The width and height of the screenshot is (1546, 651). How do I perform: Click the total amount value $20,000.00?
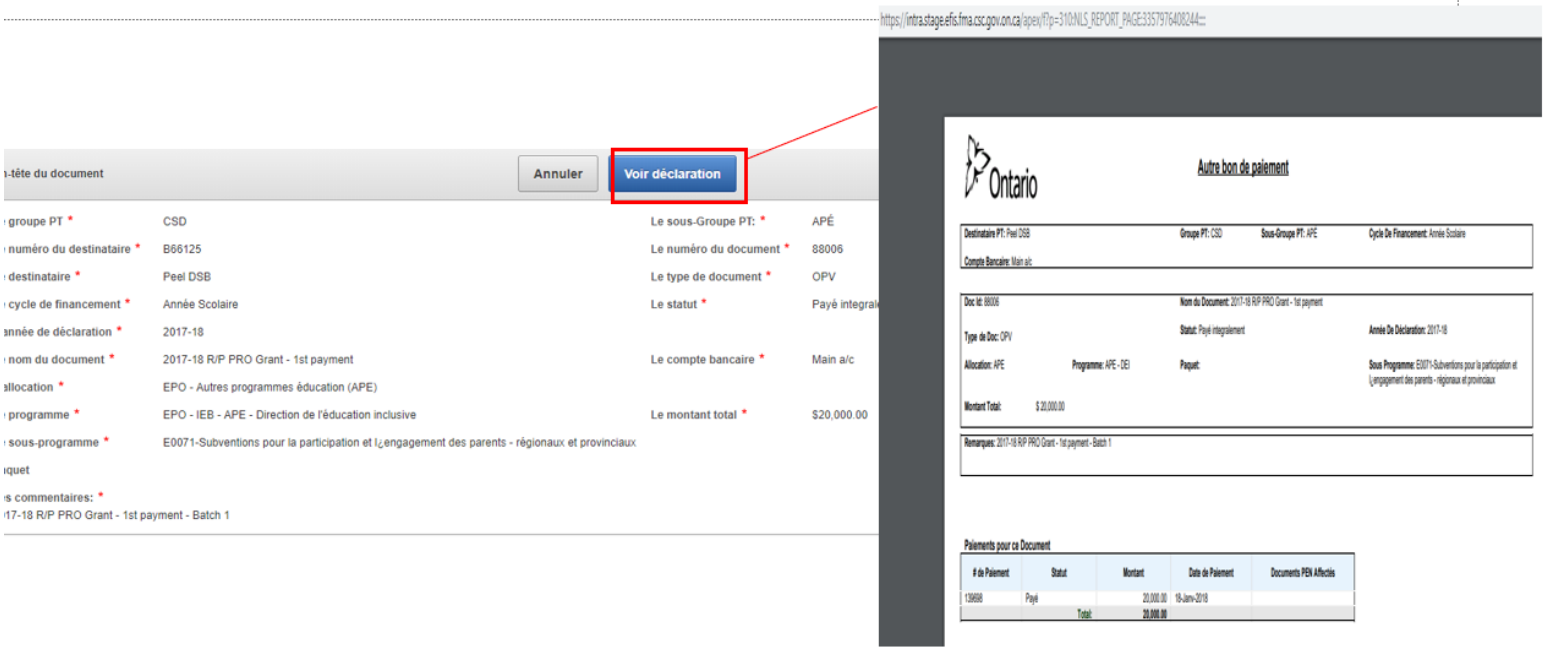(839, 415)
